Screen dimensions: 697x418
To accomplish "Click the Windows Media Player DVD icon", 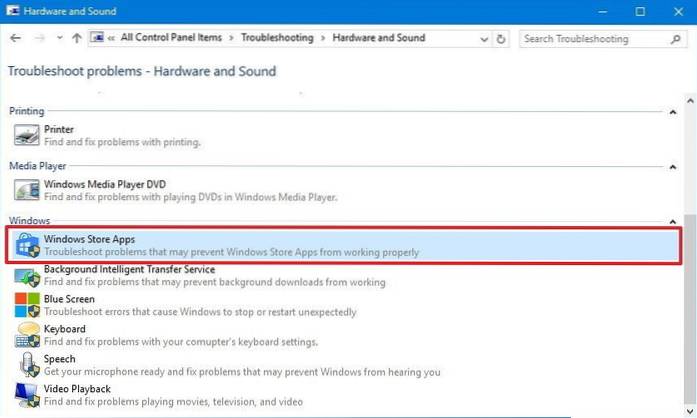I will click(25, 190).
